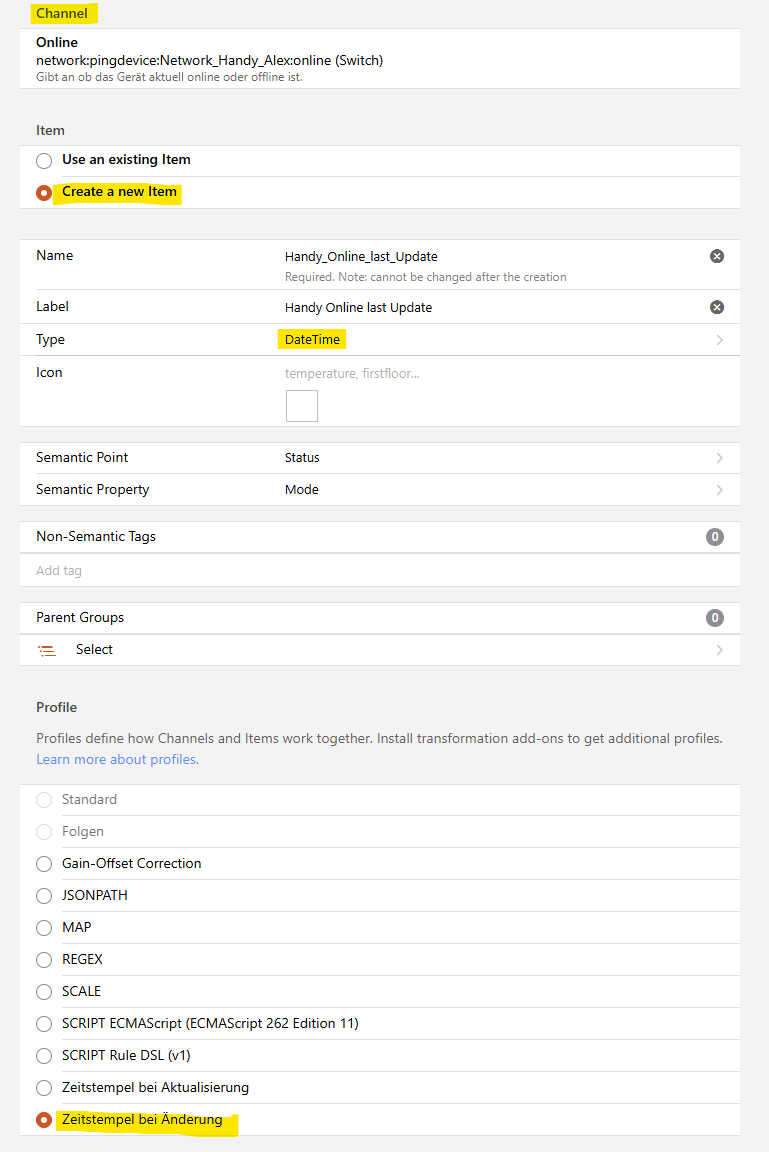
Task: Select the 'Create a new Item' radio button
Action: [44, 193]
